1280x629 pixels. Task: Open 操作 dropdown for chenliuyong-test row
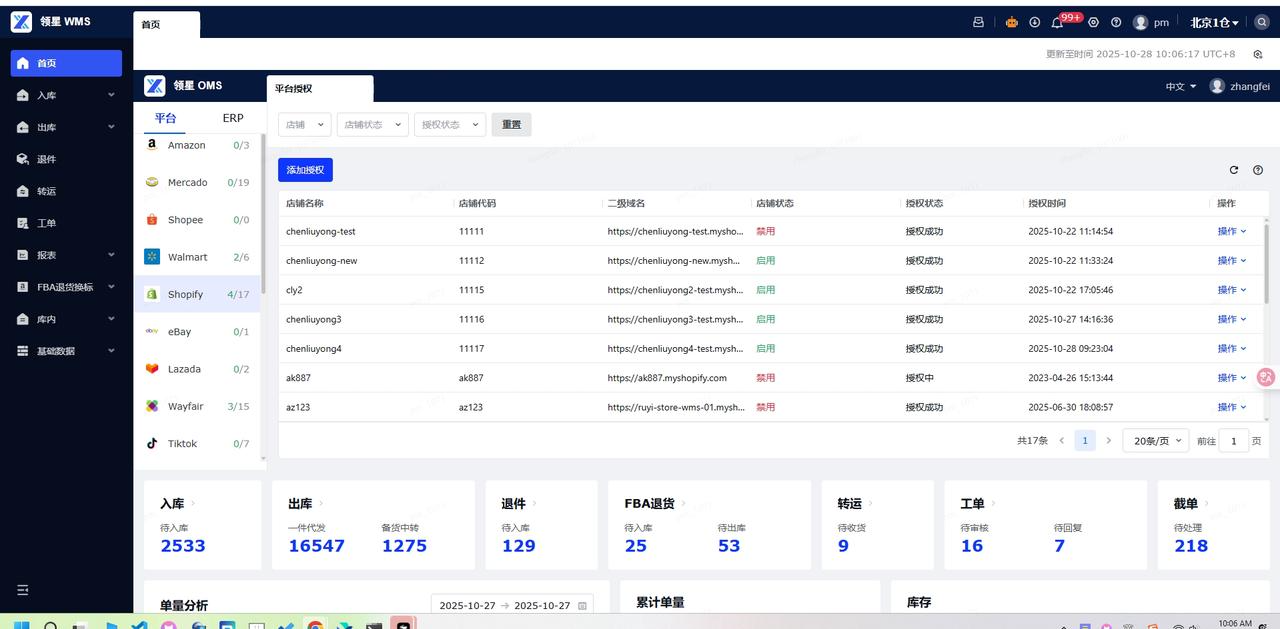pyautogui.click(x=1232, y=231)
